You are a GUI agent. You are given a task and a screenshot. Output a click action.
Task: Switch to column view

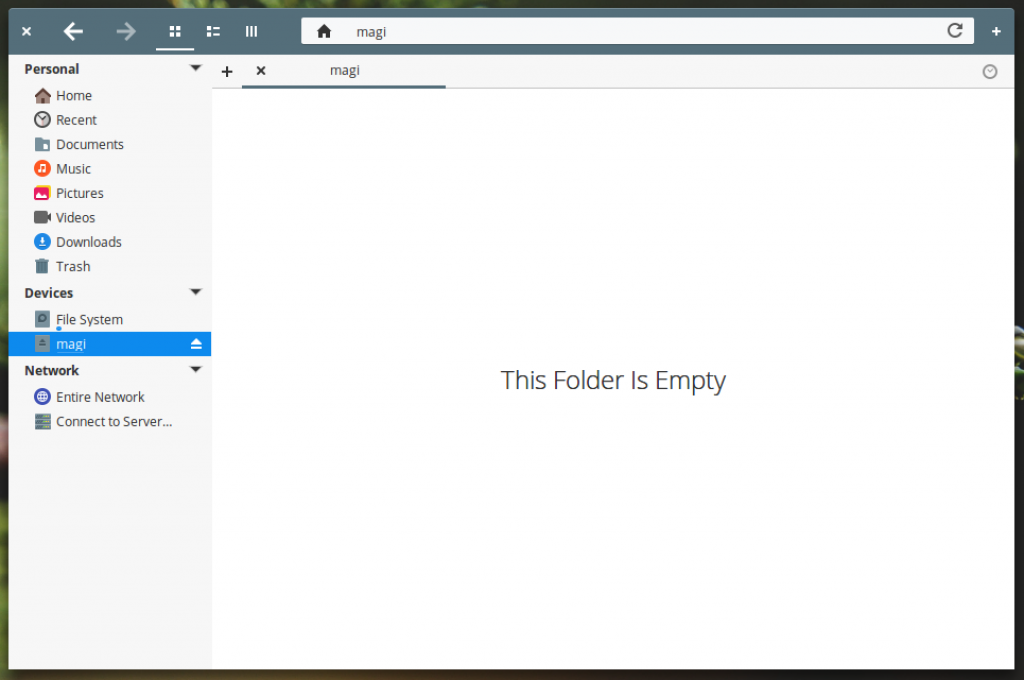click(x=251, y=31)
